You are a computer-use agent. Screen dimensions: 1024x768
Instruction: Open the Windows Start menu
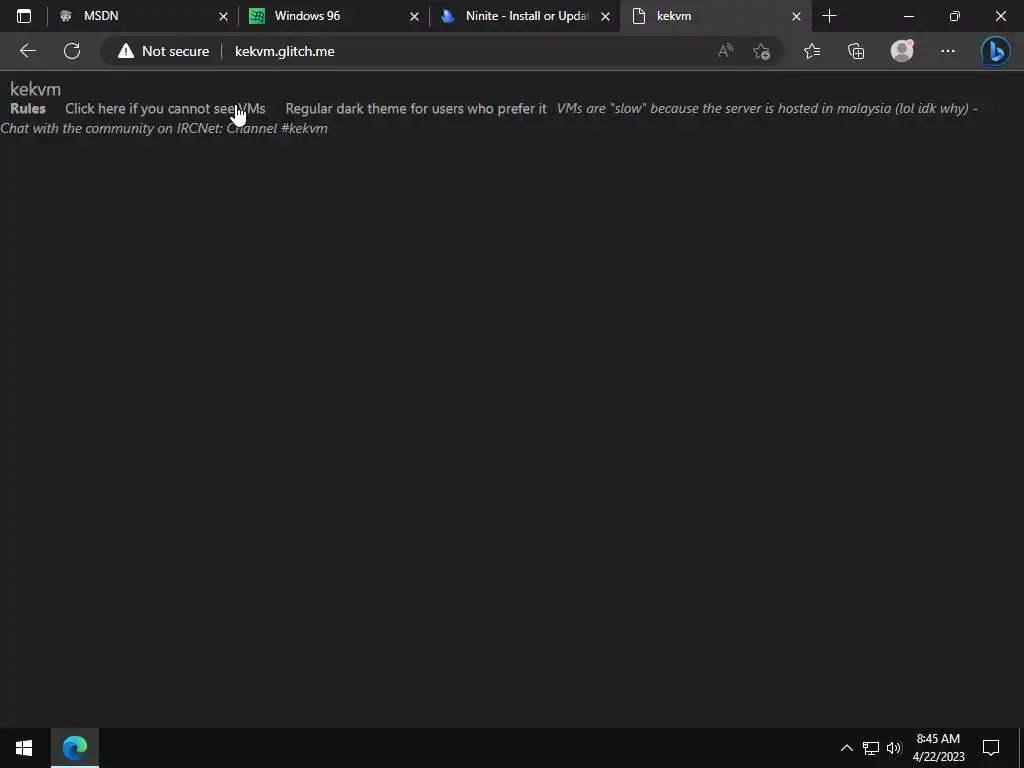[x=24, y=748]
